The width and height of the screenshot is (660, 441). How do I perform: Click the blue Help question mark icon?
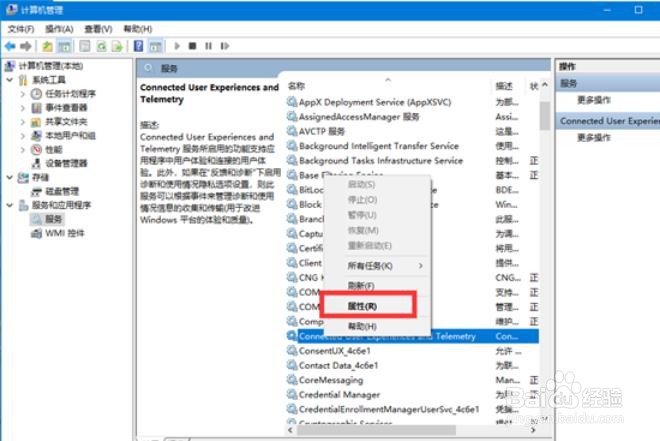(138, 46)
